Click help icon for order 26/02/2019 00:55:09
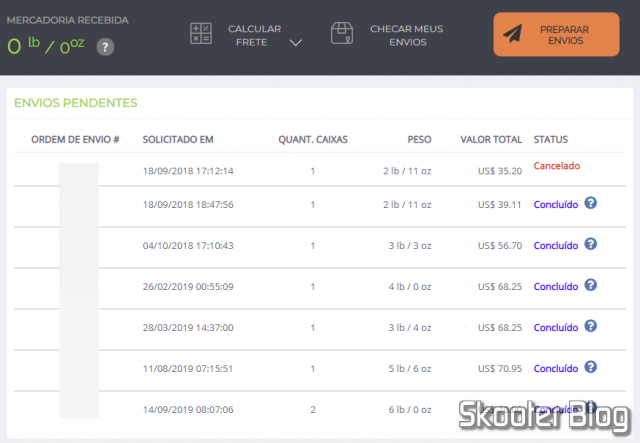The width and height of the screenshot is (640, 443). tap(591, 285)
